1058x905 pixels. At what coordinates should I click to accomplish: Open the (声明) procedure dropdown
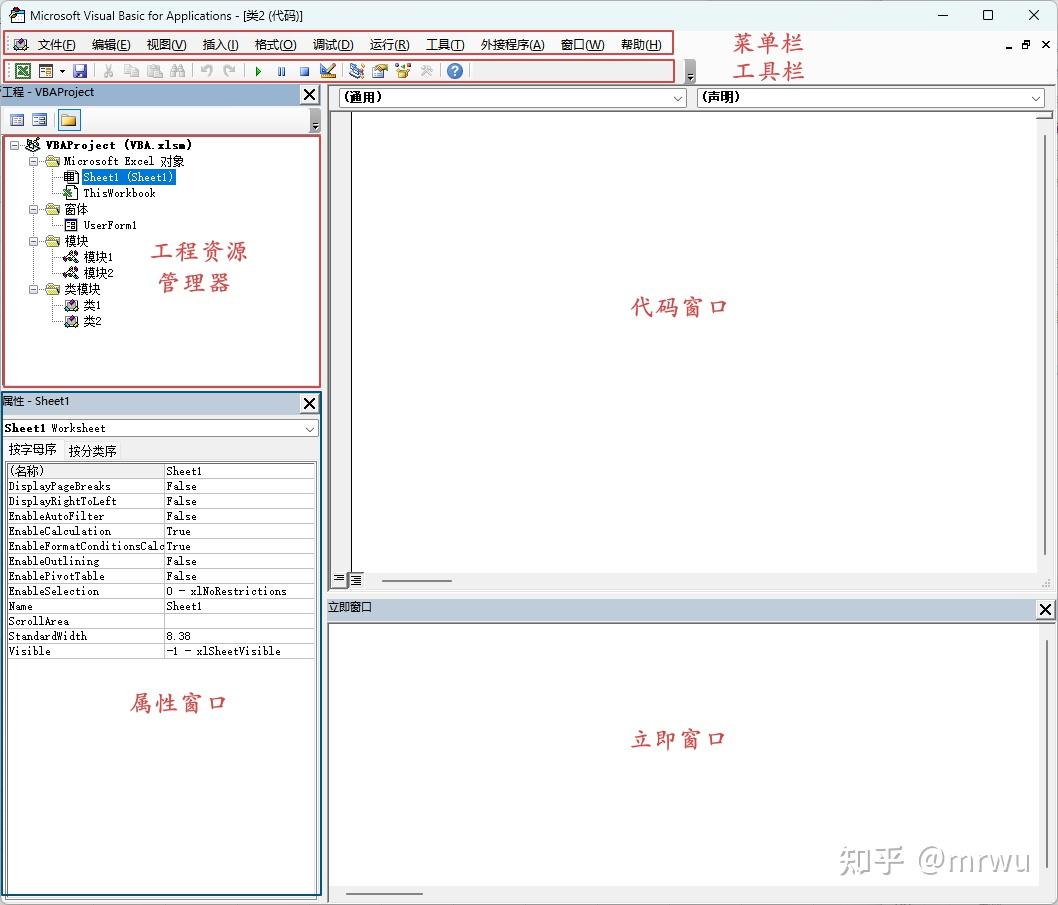(1036, 98)
